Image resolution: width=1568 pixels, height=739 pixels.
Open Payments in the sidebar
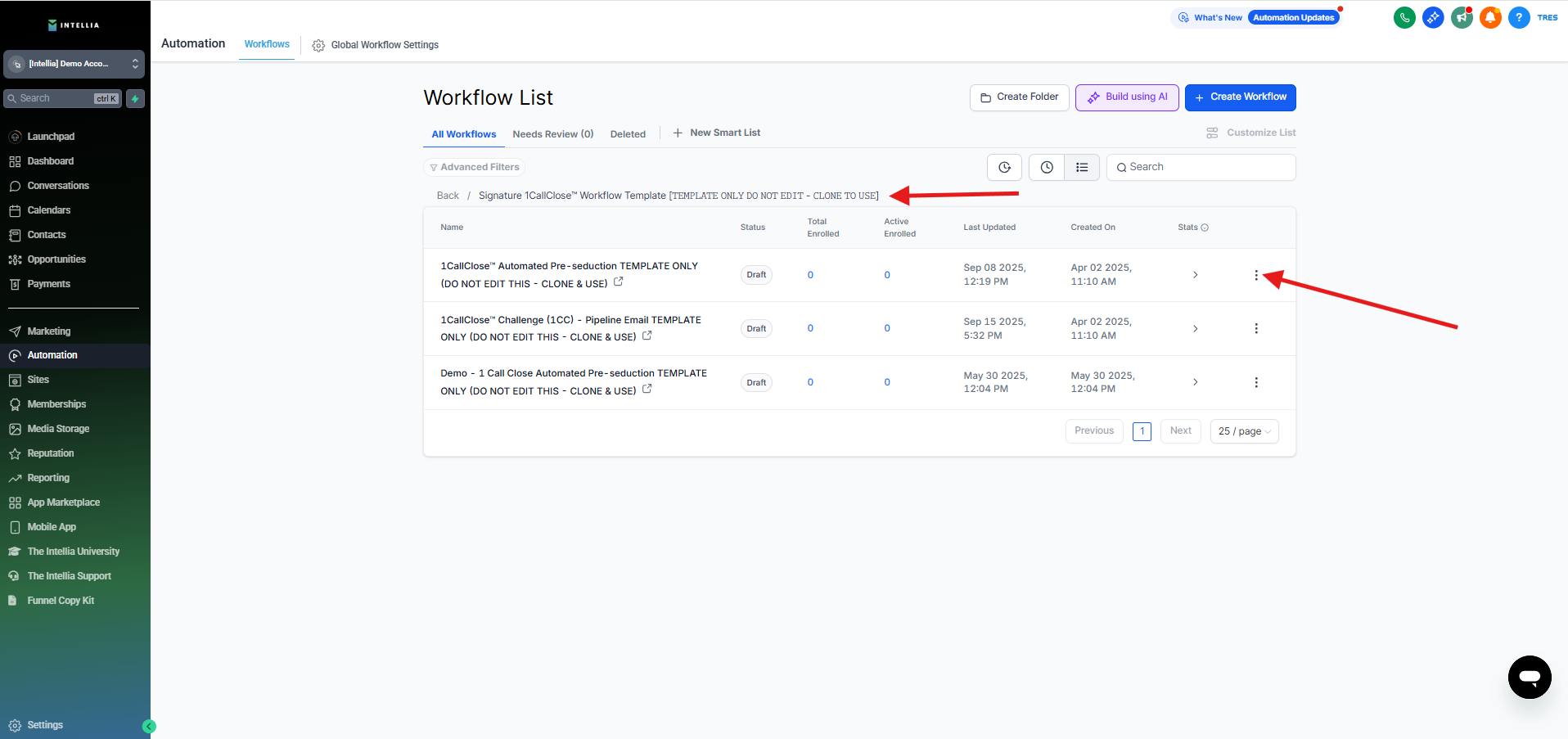point(49,284)
